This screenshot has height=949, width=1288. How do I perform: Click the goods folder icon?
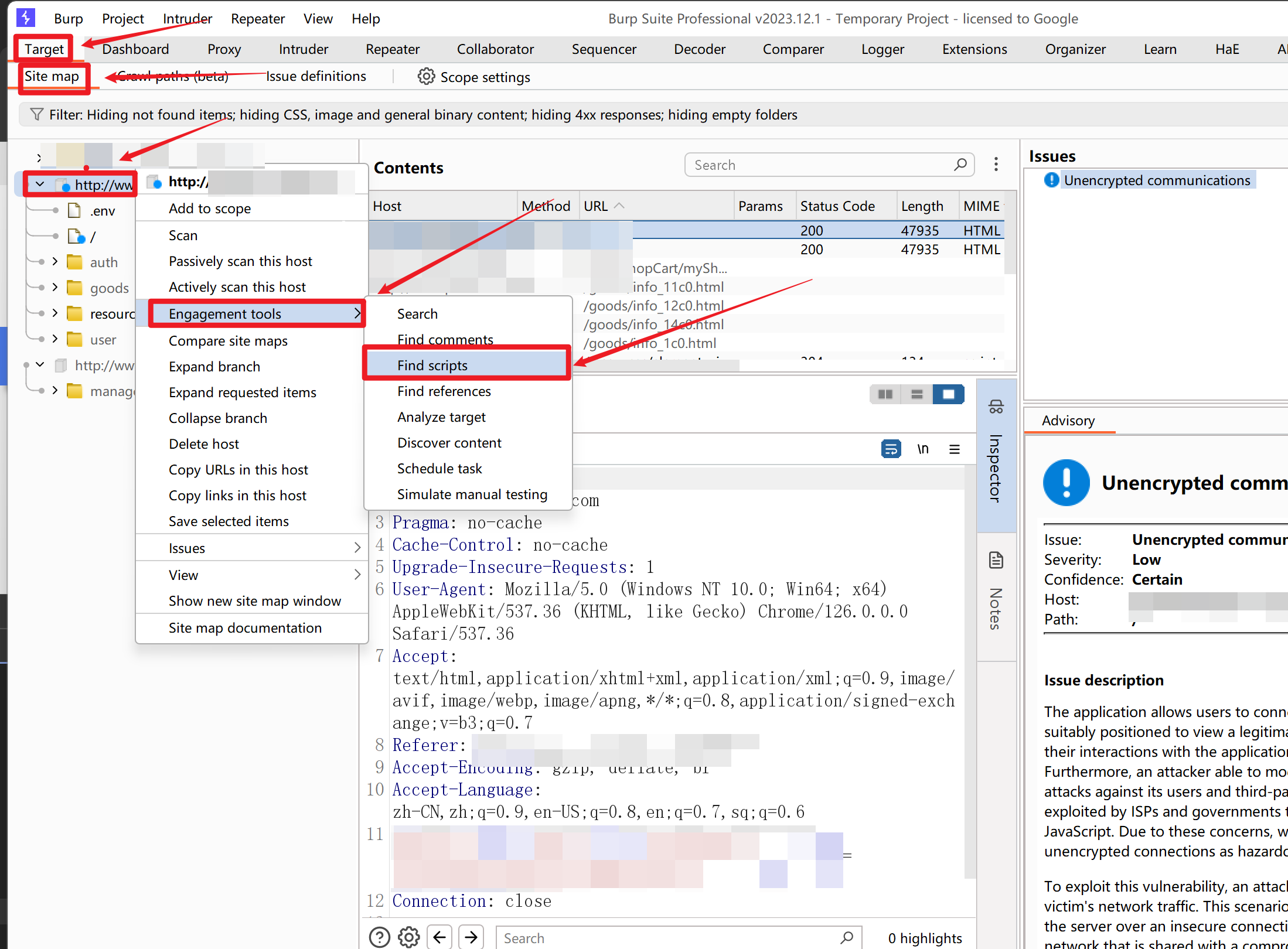pos(74,288)
